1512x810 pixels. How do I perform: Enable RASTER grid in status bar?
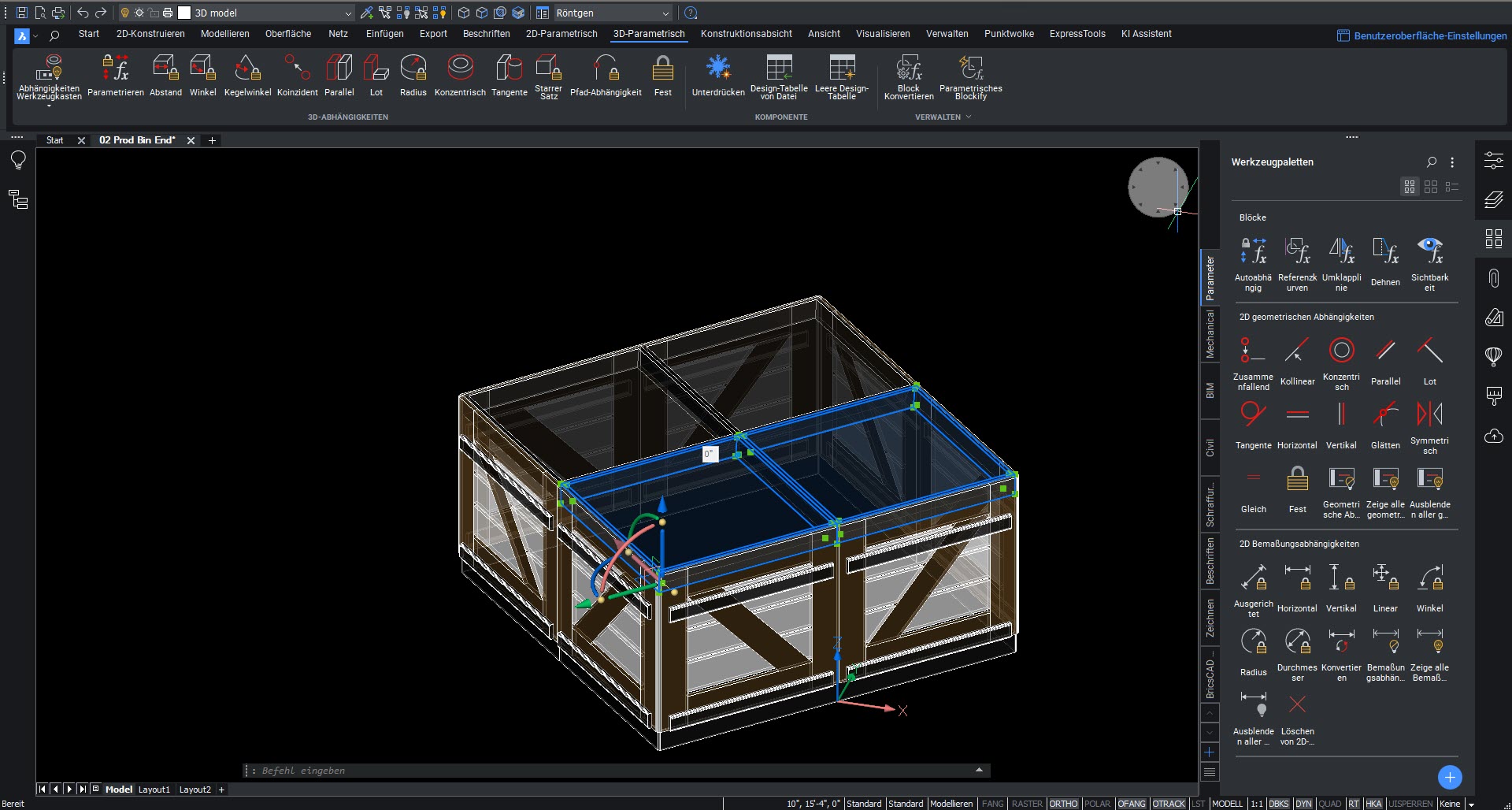[1027, 804]
